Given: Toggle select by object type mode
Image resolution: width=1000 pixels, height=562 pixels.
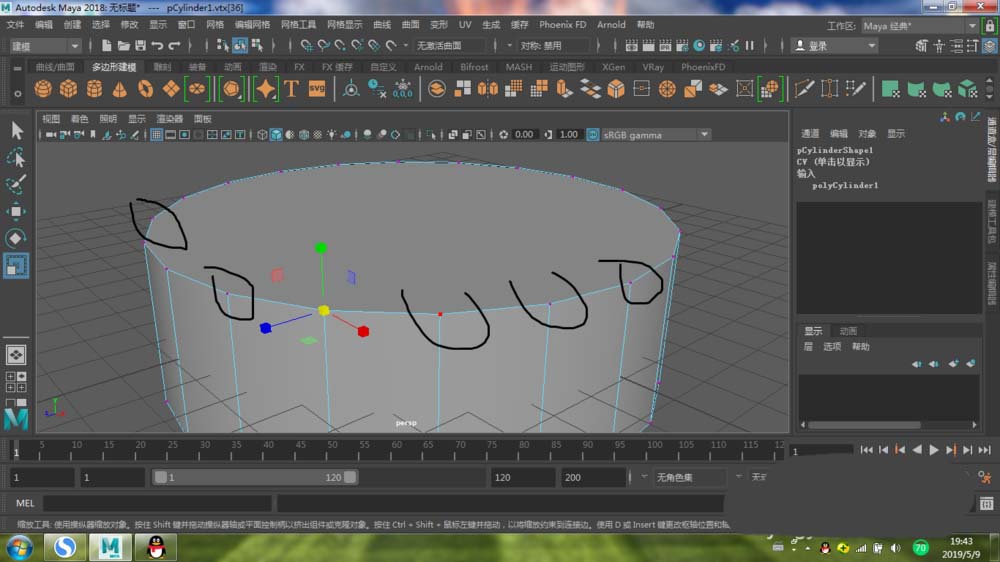Looking at the screenshot, I should click(240, 45).
